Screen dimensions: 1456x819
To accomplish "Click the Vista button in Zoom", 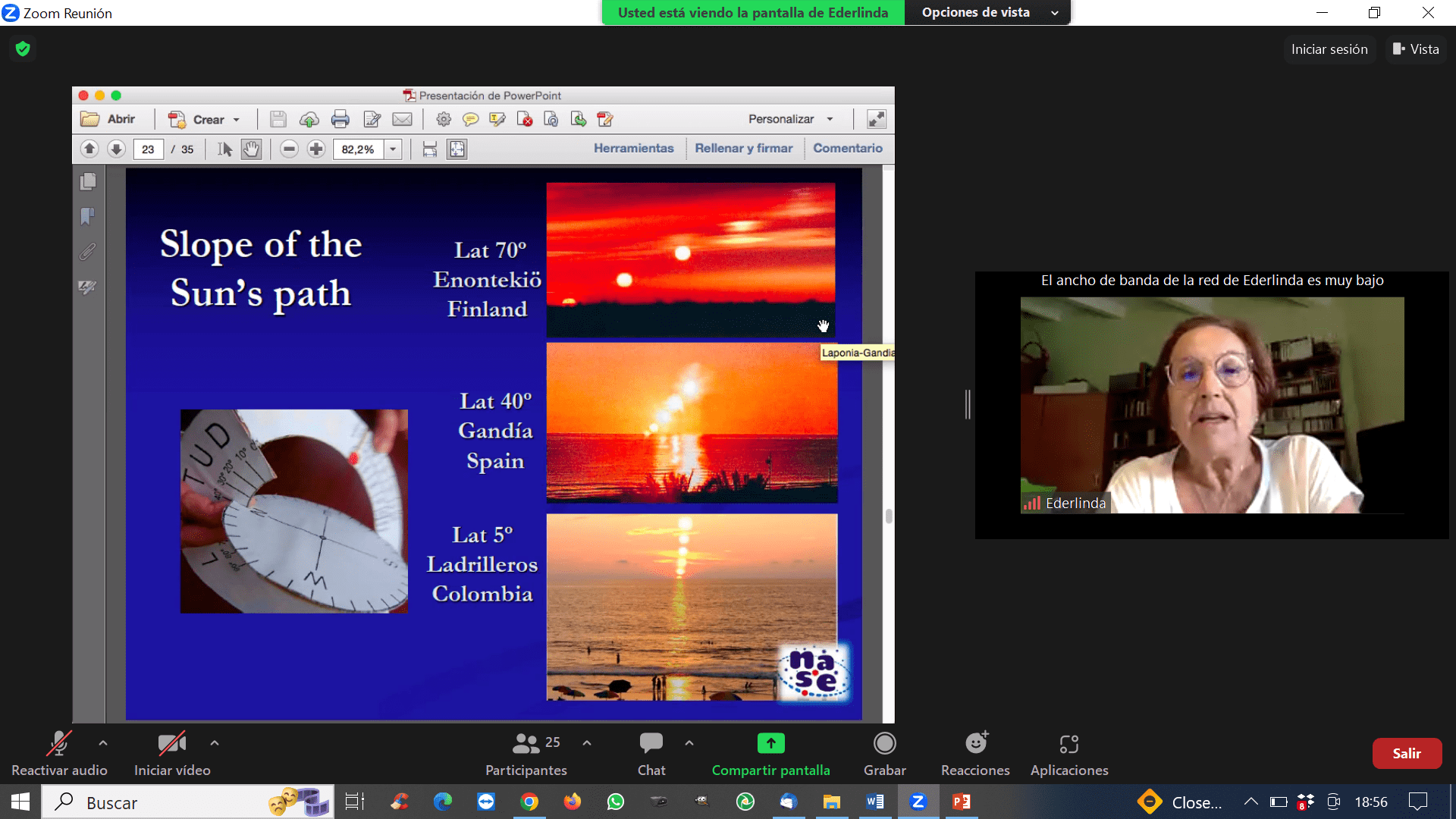I will [x=1416, y=49].
